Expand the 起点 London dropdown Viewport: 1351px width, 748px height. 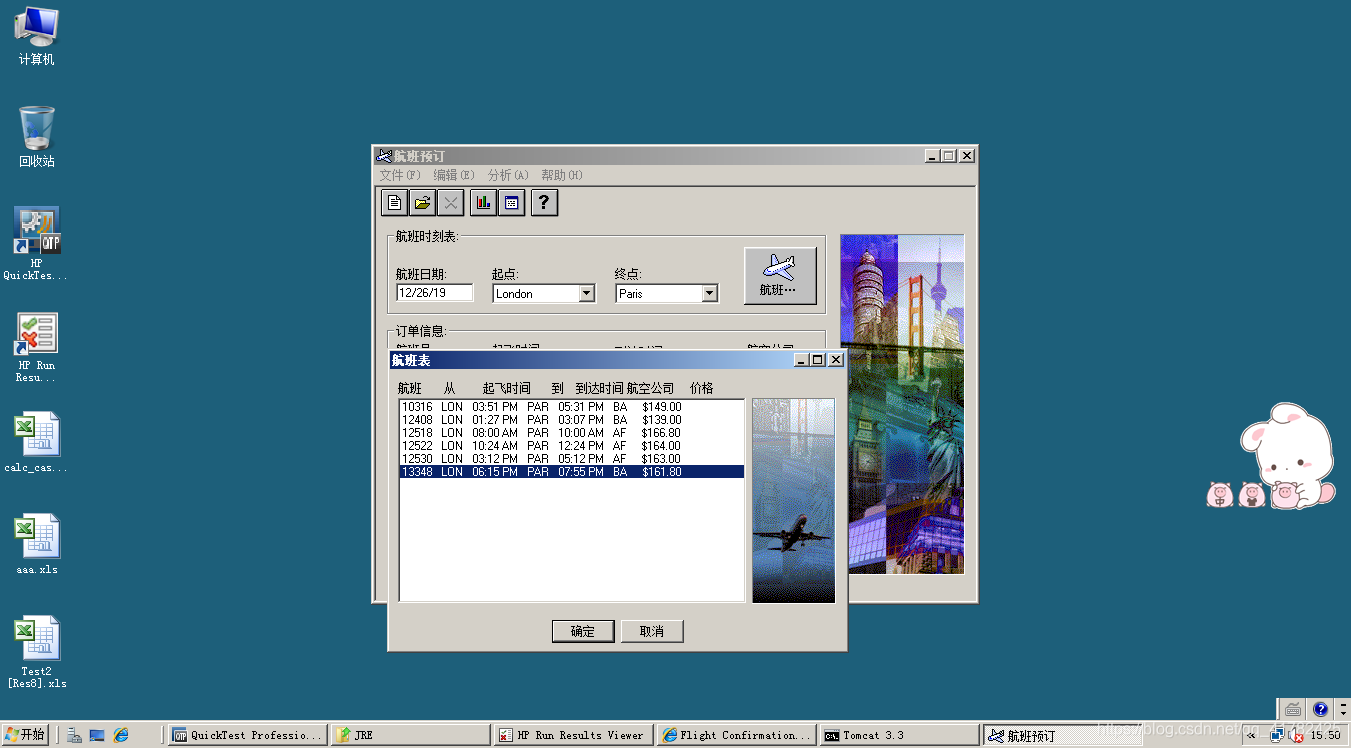tap(587, 293)
